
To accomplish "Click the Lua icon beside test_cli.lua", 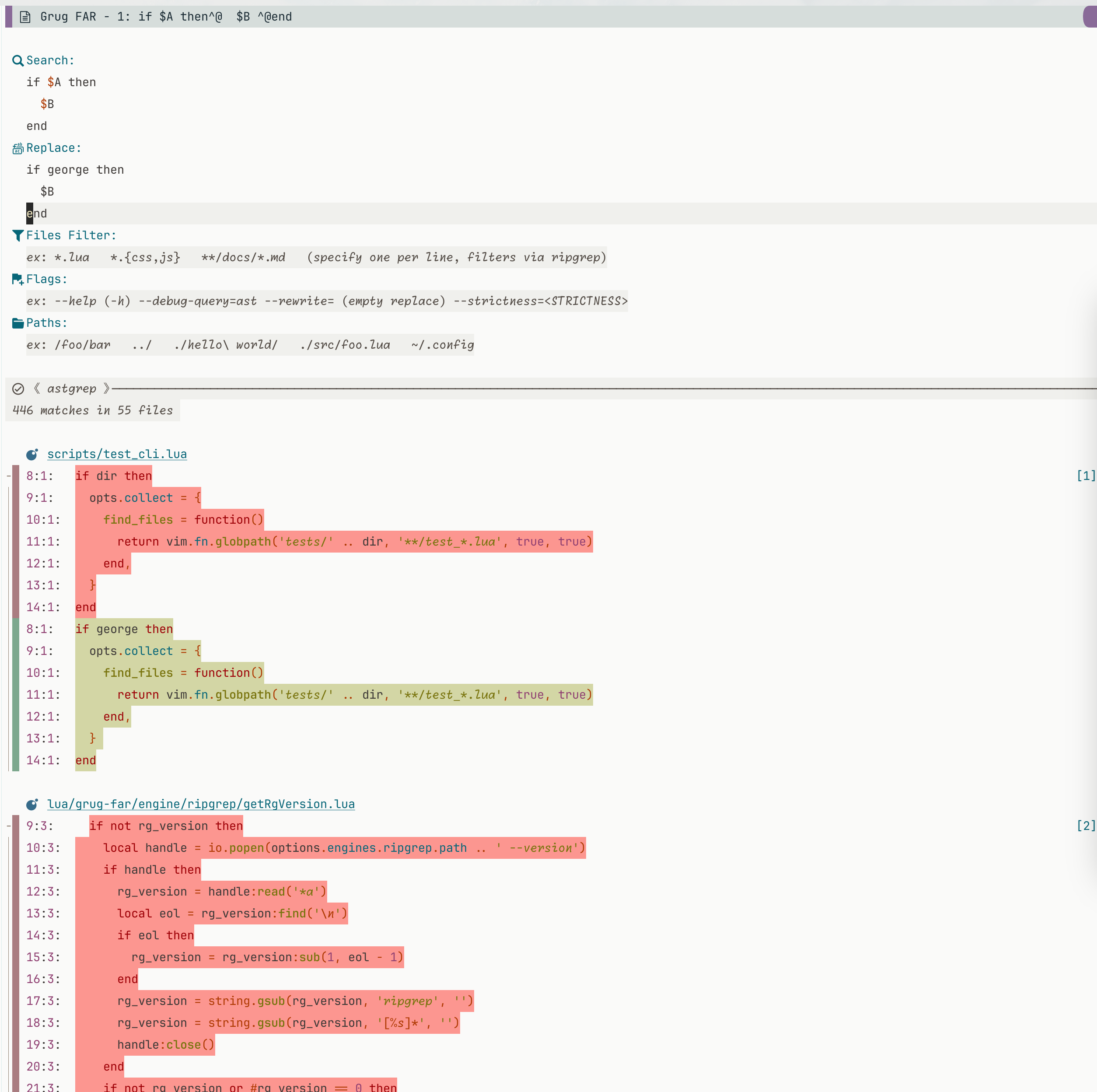I will [32, 454].
